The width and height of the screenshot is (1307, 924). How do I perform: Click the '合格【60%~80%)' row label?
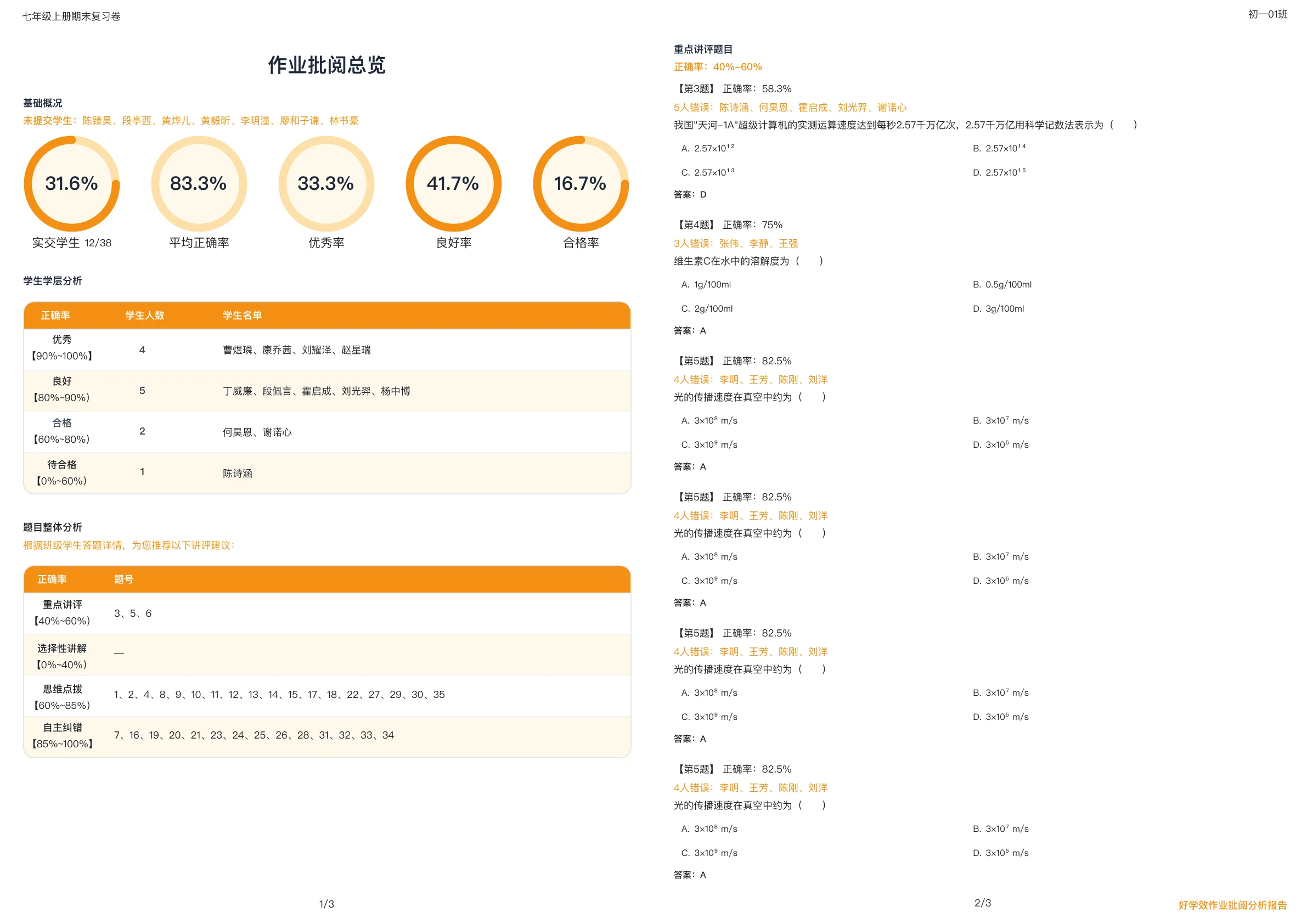point(62,431)
